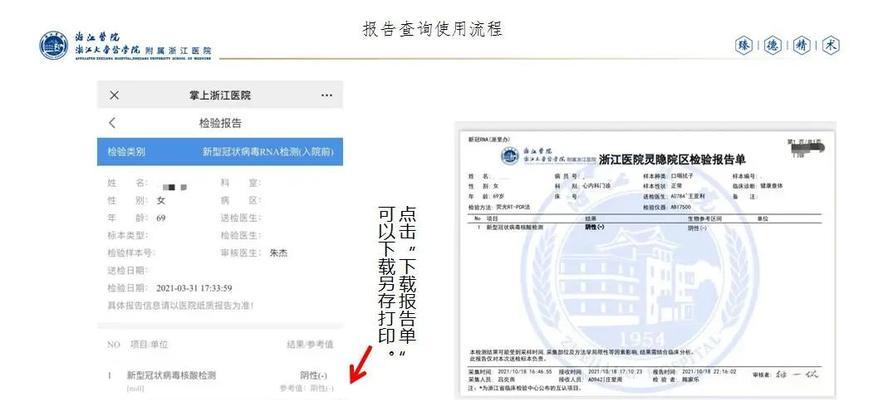Click the 采集时间 2021/10/18 16:46:55 entry
Viewport: 893px width, 400px height.
tap(509, 372)
